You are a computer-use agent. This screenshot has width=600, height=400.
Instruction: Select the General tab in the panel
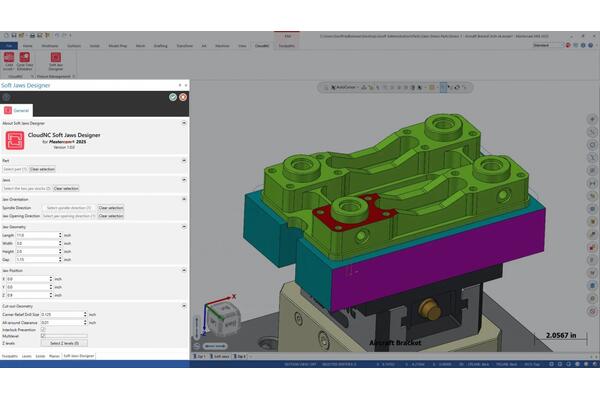coord(16,111)
